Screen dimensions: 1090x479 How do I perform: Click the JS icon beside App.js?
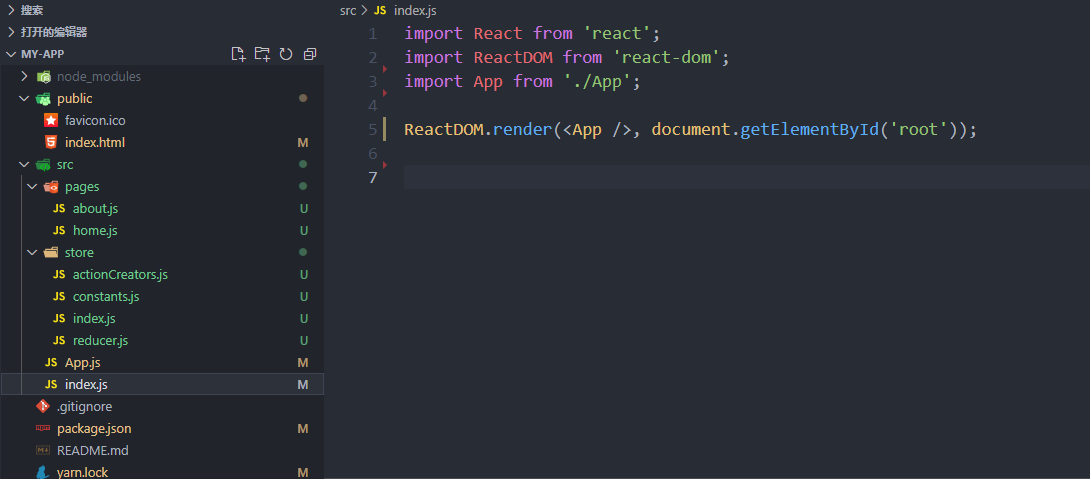click(x=51, y=363)
